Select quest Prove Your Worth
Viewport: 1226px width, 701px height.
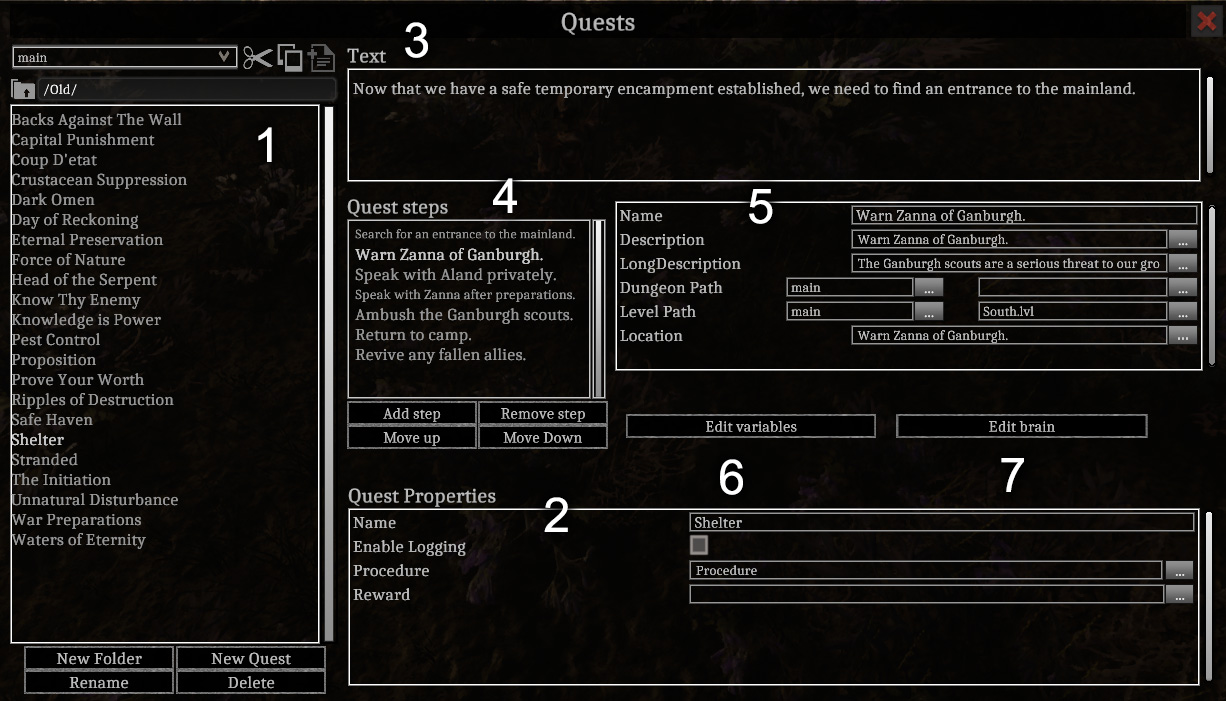pos(78,380)
